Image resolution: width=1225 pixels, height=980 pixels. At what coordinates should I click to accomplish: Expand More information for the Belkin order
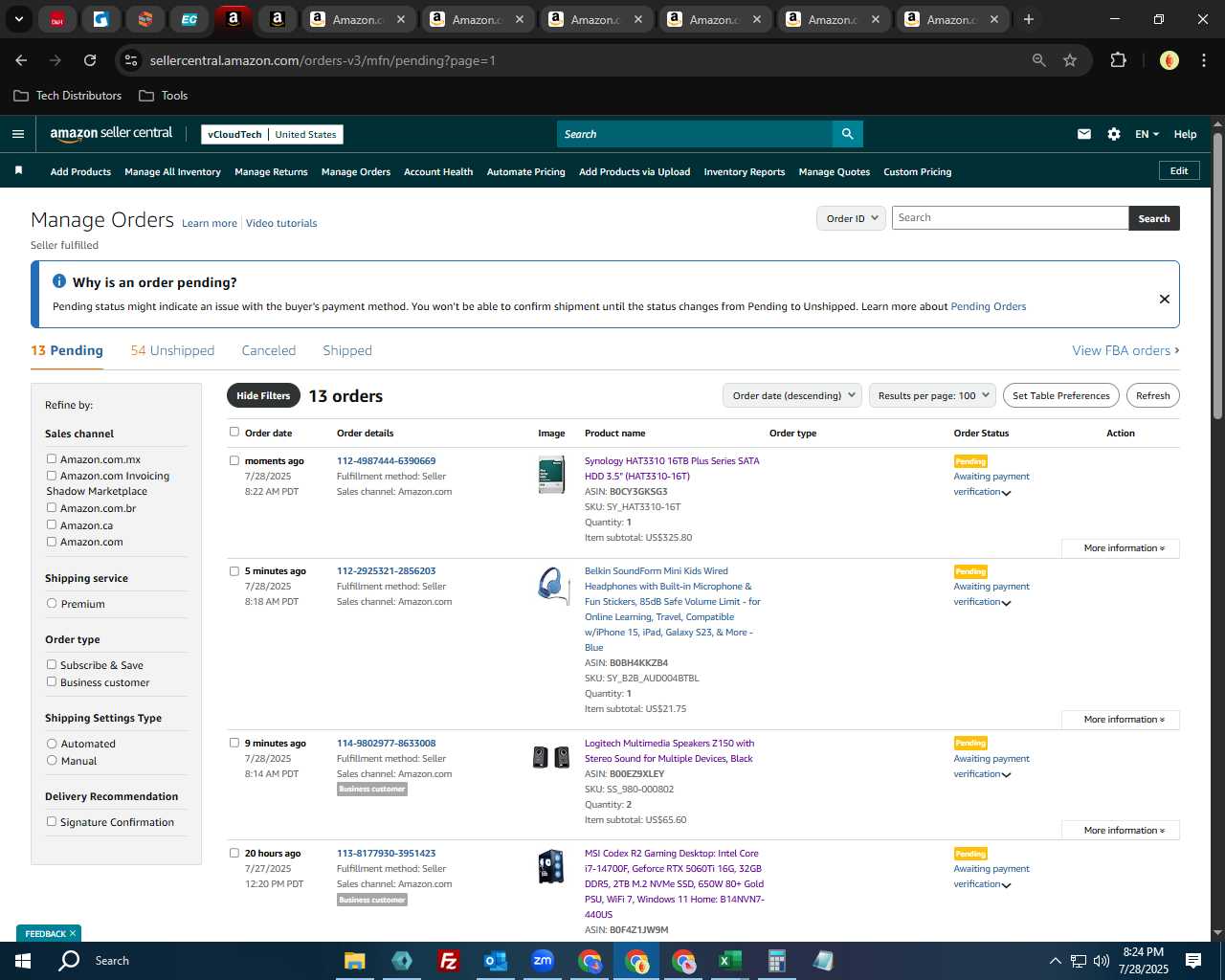[x=1121, y=720]
